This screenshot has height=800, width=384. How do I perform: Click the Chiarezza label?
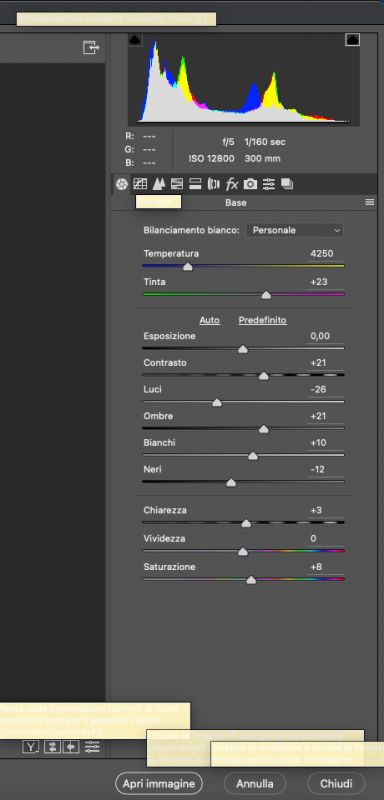click(x=165, y=510)
